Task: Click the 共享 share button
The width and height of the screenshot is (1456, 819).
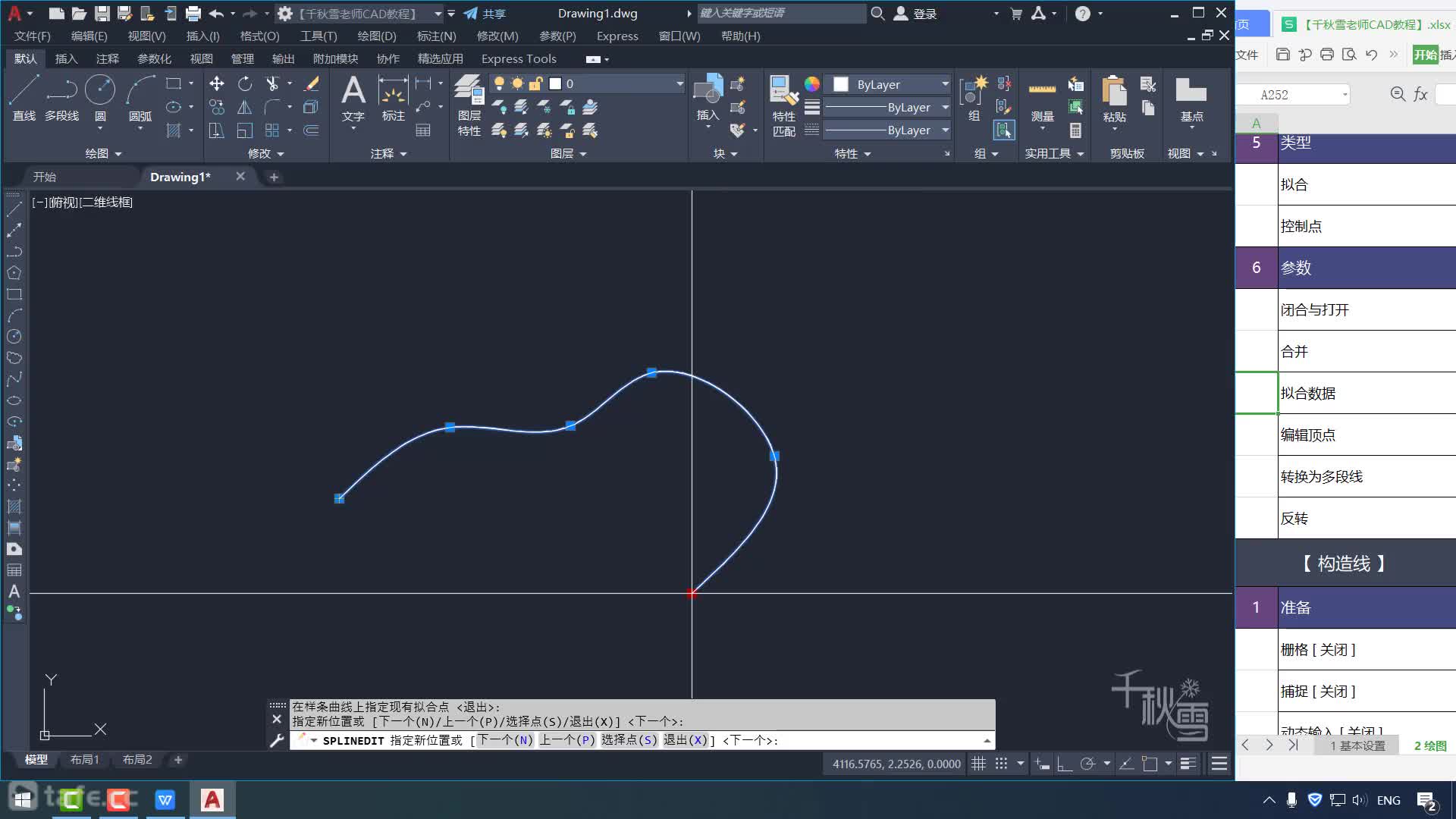Action: 485,14
